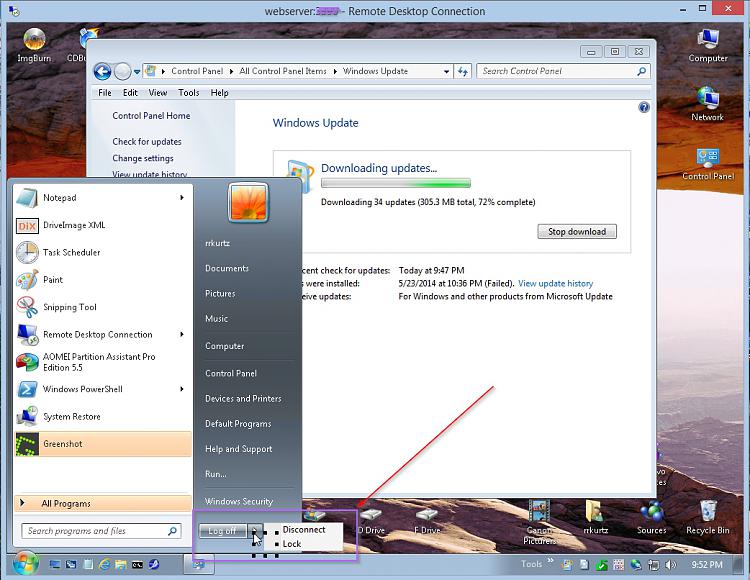The height and width of the screenshot is (580, 750).
Task: Open the Canon Pictures desktop icon
Action: click(x=539, y=522)
